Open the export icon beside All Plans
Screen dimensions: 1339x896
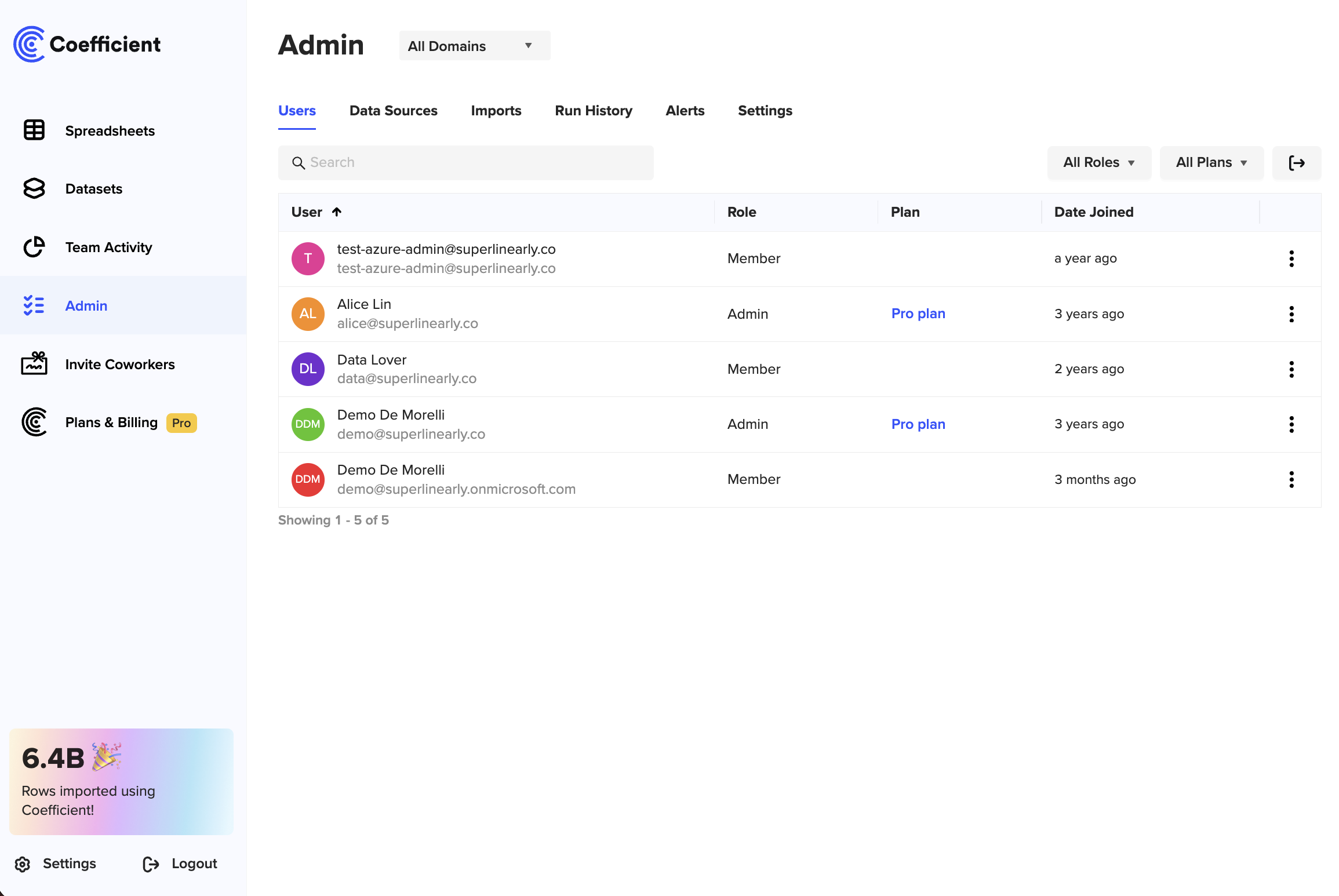tap(1297, 163)
